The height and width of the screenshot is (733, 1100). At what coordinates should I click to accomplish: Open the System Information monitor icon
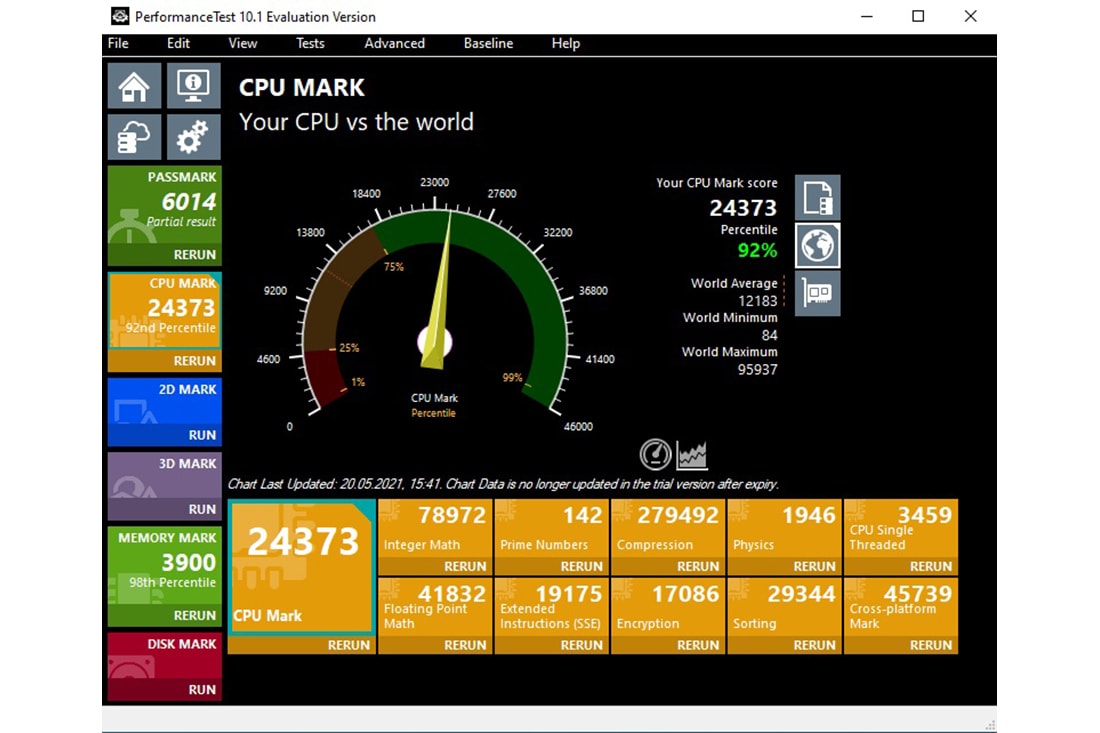point(193,86)
